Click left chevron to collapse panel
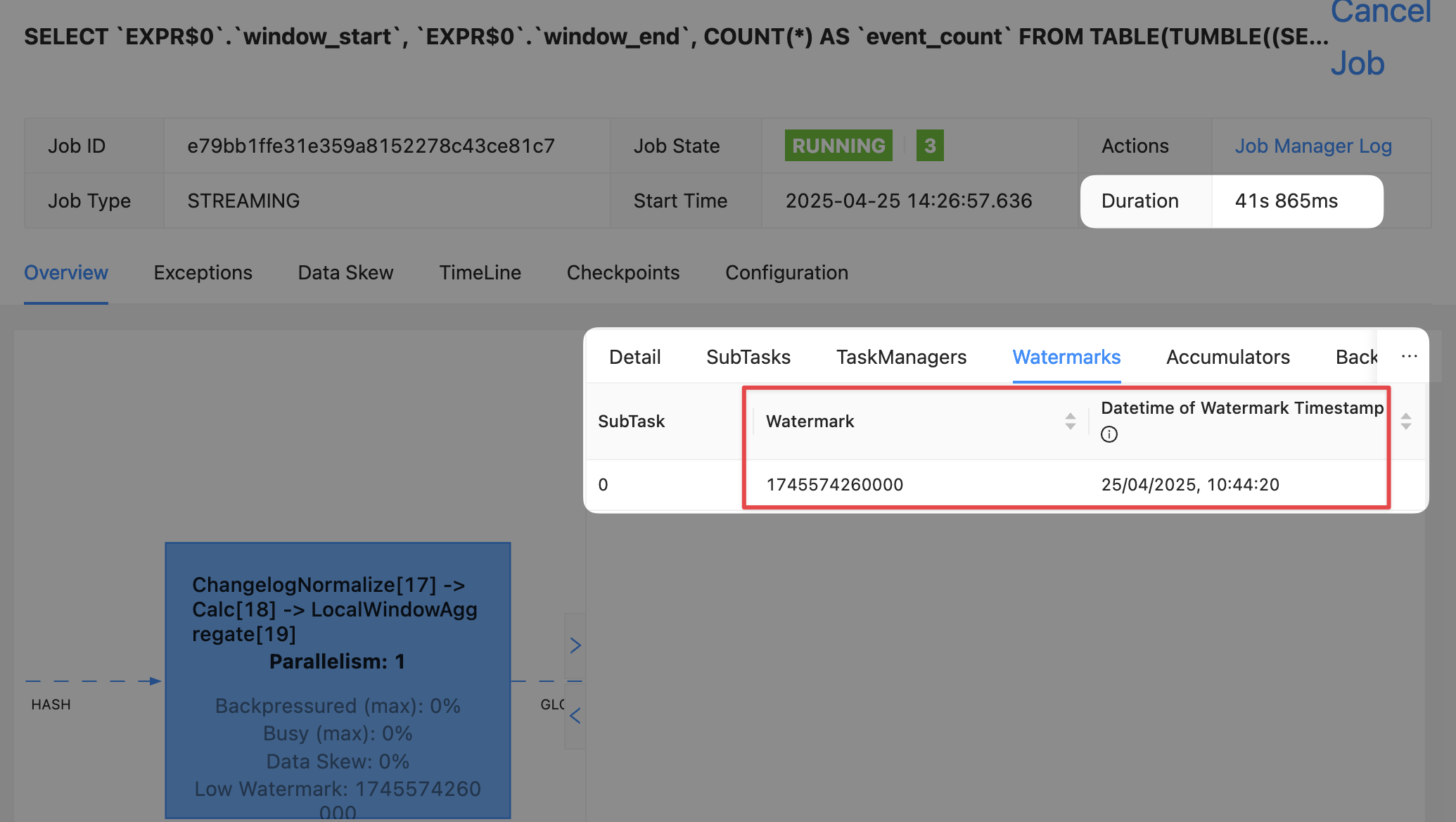The width and height of the screenshot is (1456, 822). [x=575, y=716]
